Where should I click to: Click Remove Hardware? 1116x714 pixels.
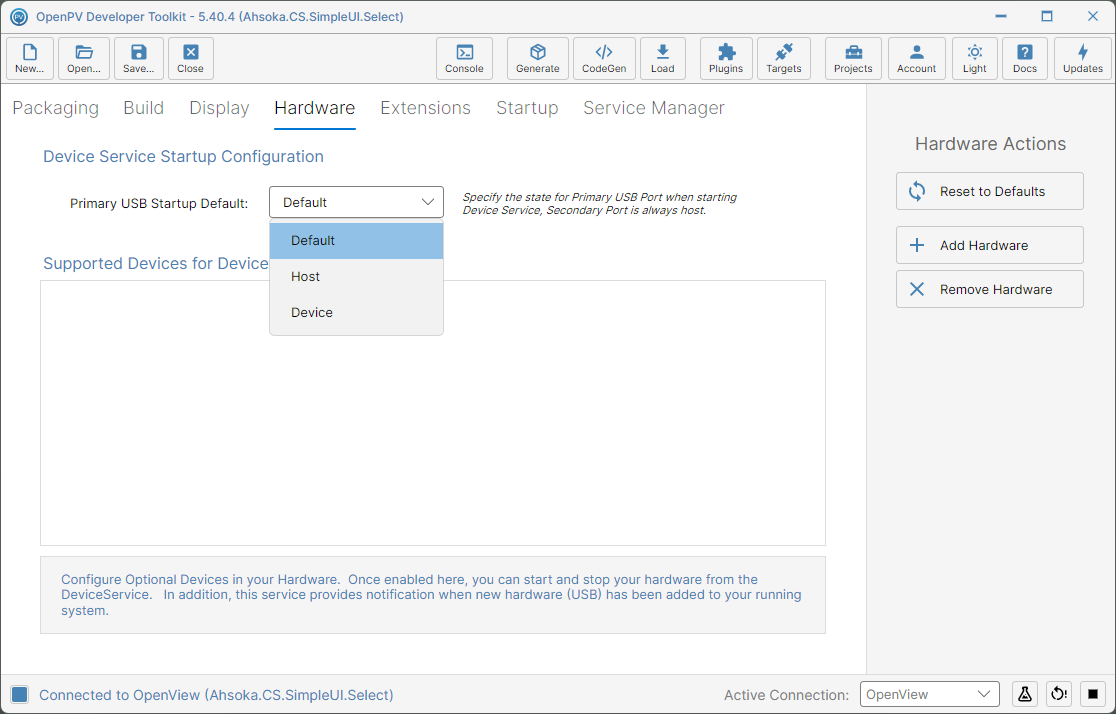pos(989,289)
